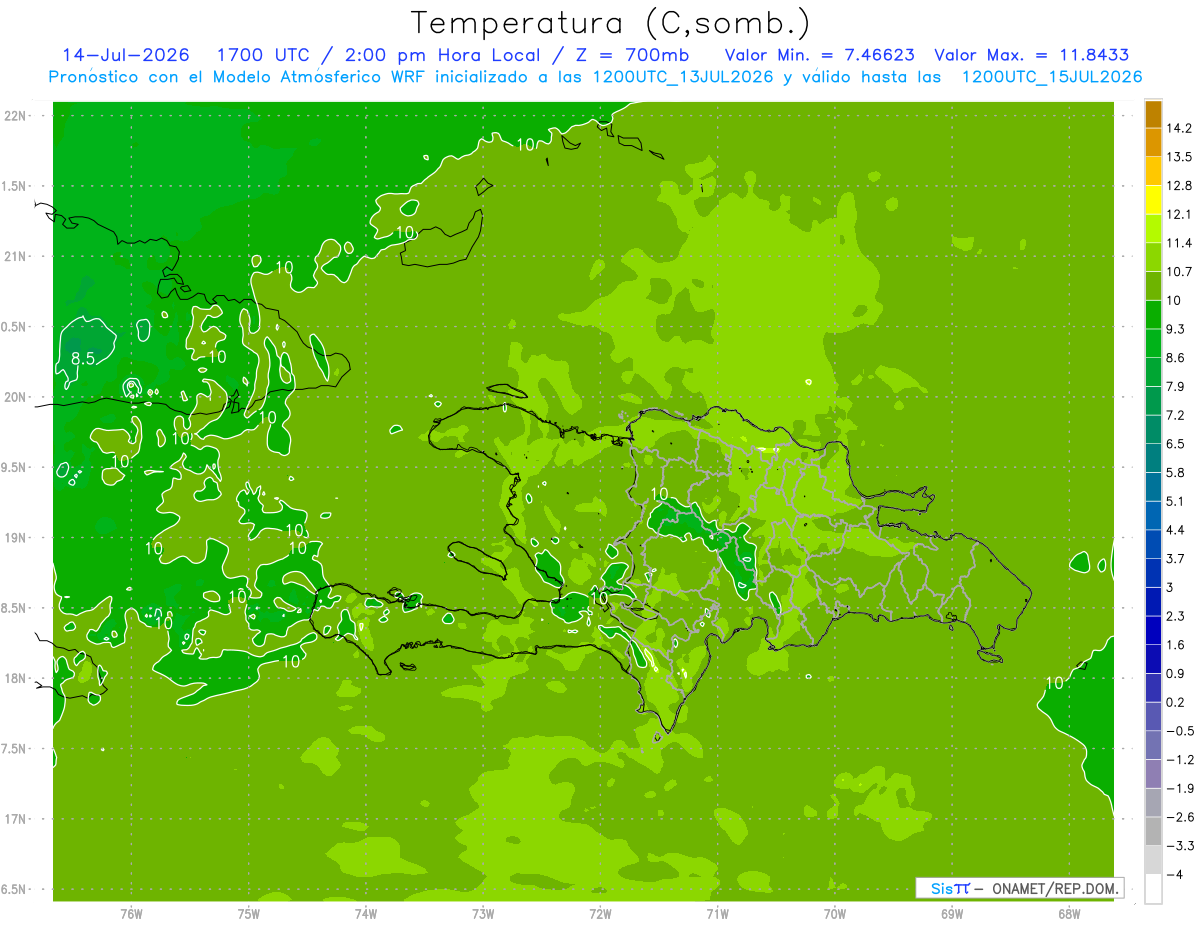Click the '11.4' colorbar scale value
Viewport: 1200px width, 927px height.
1179,243
